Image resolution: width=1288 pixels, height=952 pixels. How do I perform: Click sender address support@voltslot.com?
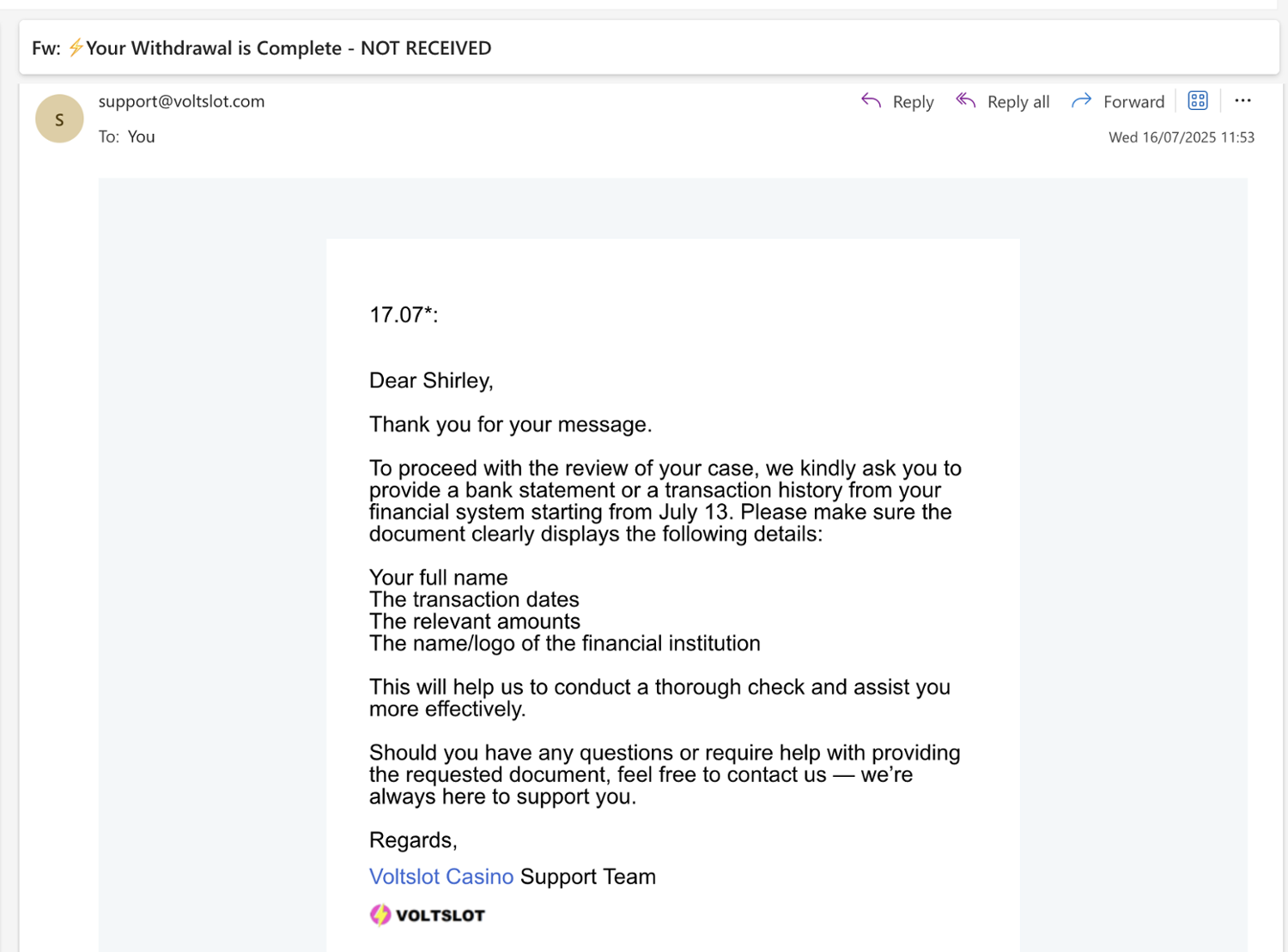tap(181, 101)
